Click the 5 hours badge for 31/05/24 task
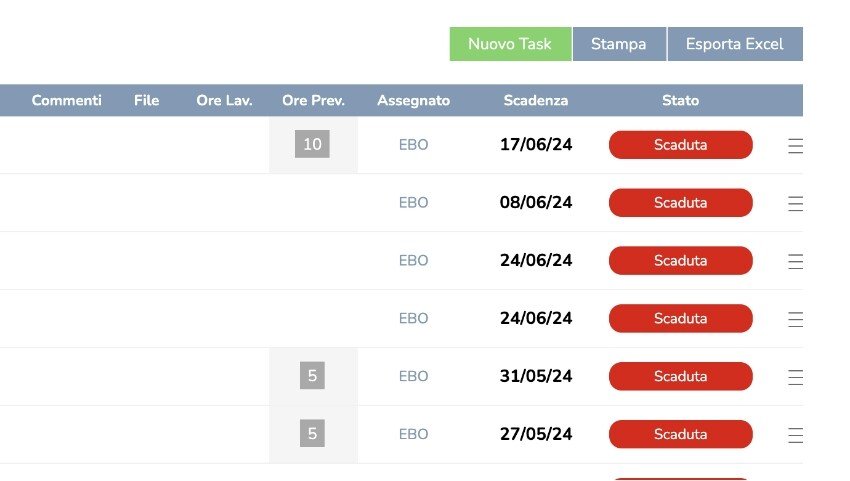Image resolution: width=850 pixels, height=481 pixels. coord(312,377)
